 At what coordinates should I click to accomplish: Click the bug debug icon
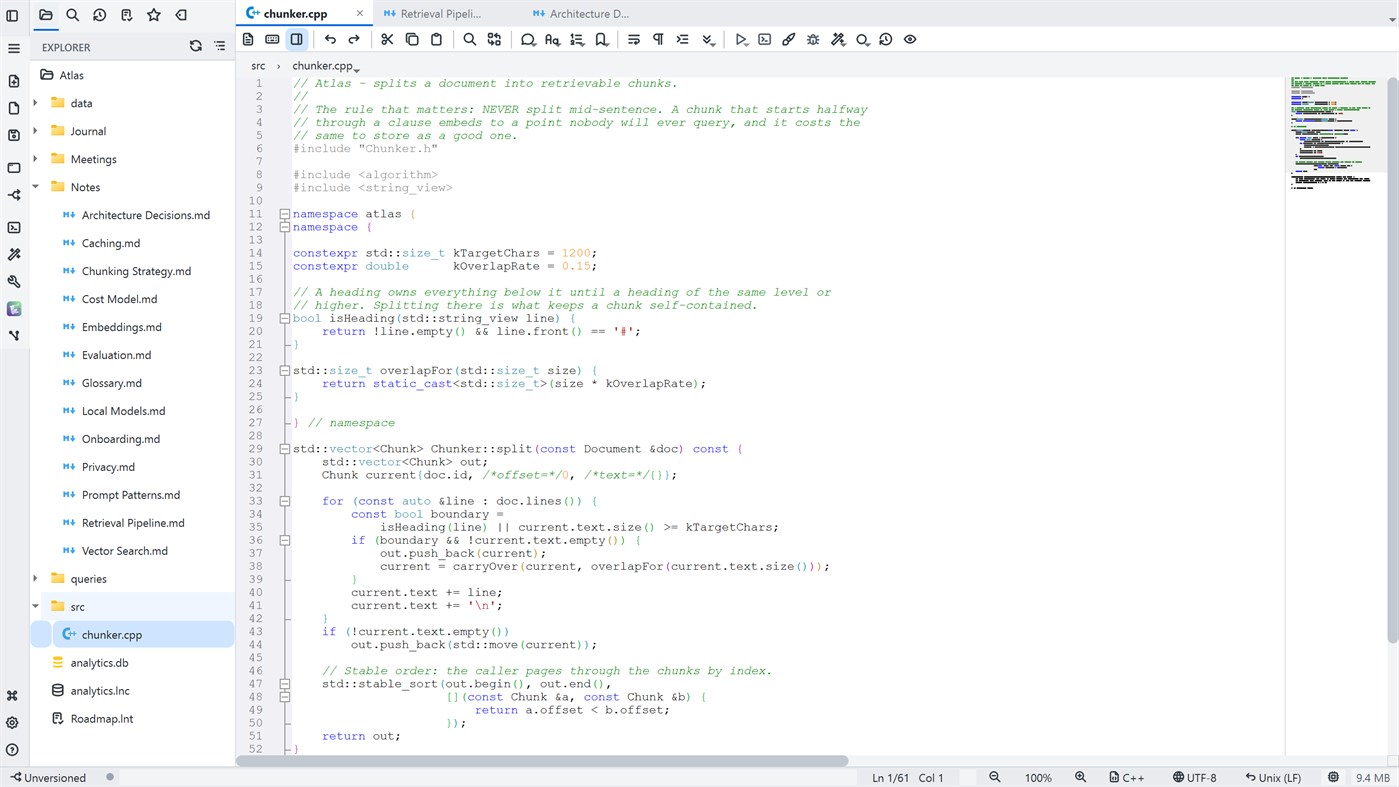point(813,39)
